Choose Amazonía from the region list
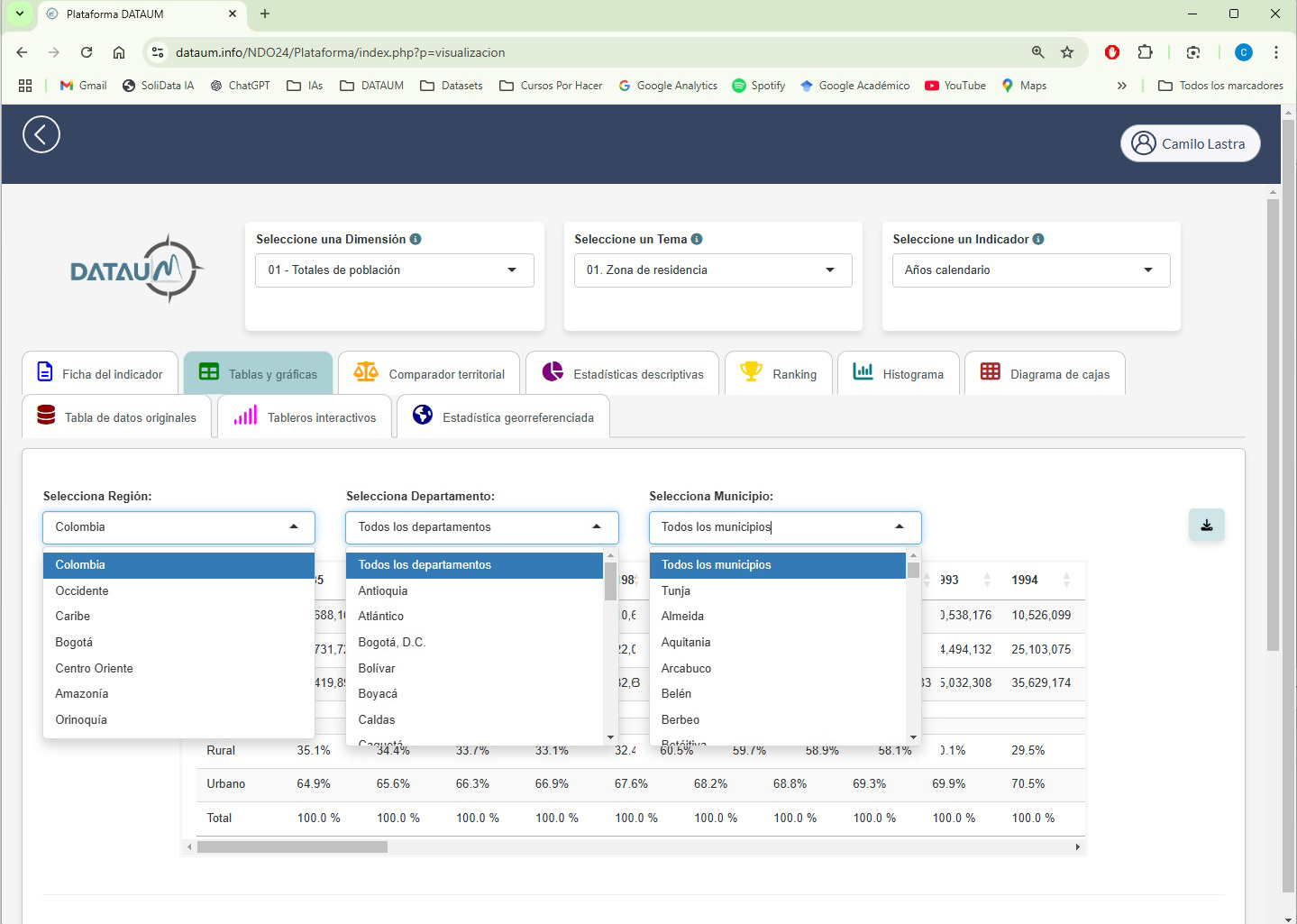This screenshot has height=924, width=1297. tap(82, 694)
